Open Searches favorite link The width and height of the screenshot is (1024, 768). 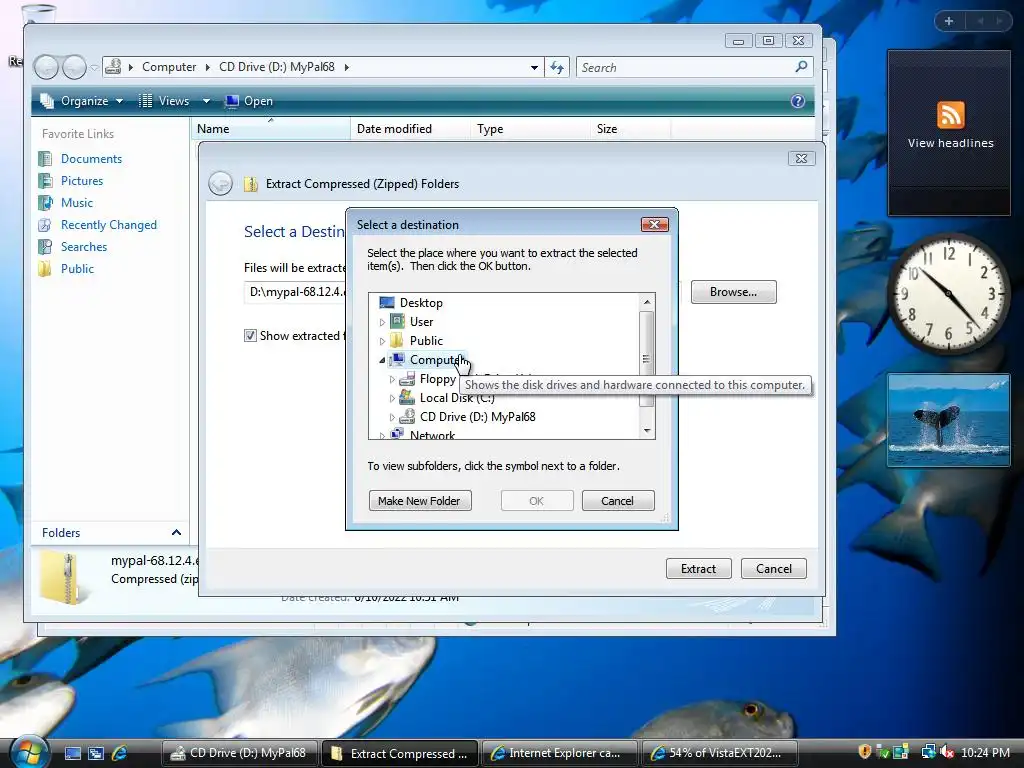tap(84, 247)
